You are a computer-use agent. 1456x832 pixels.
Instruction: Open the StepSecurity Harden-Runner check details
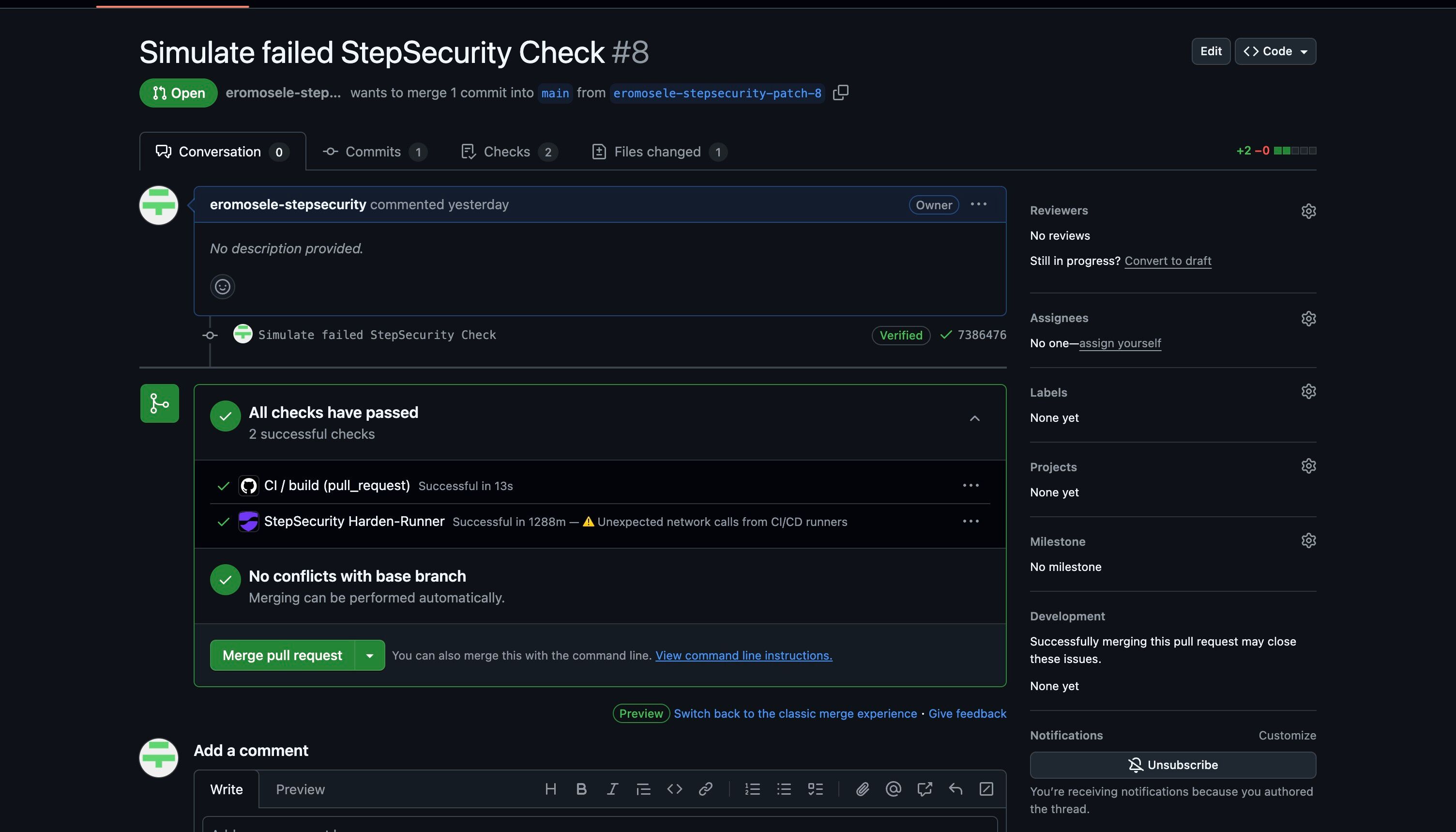coord(354,521)
